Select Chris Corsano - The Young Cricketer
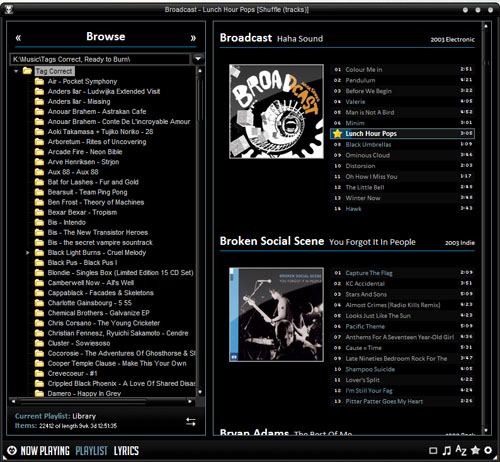The image size is (500, 462). coord(104,323)
